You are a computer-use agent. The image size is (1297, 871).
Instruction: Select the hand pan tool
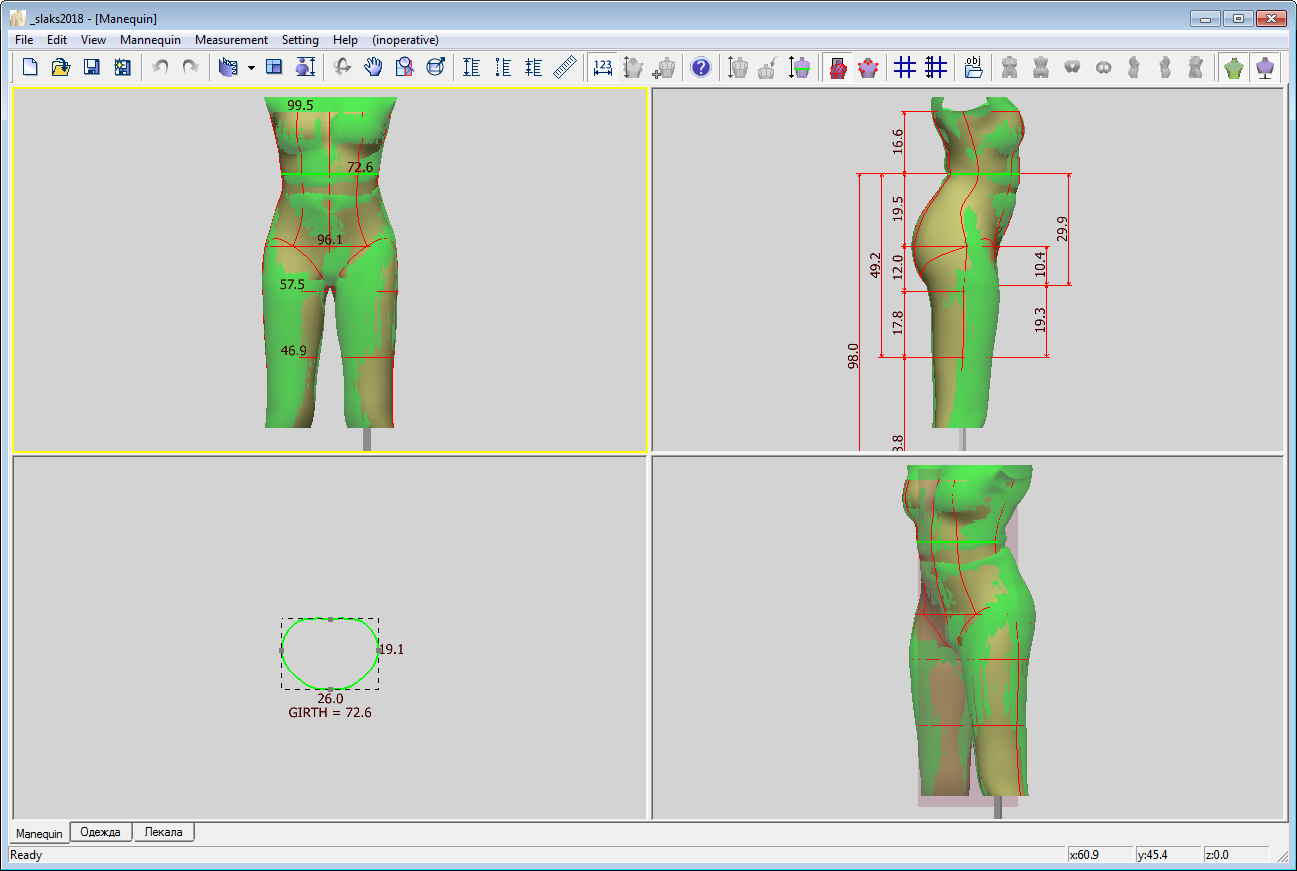coord(373,67)
